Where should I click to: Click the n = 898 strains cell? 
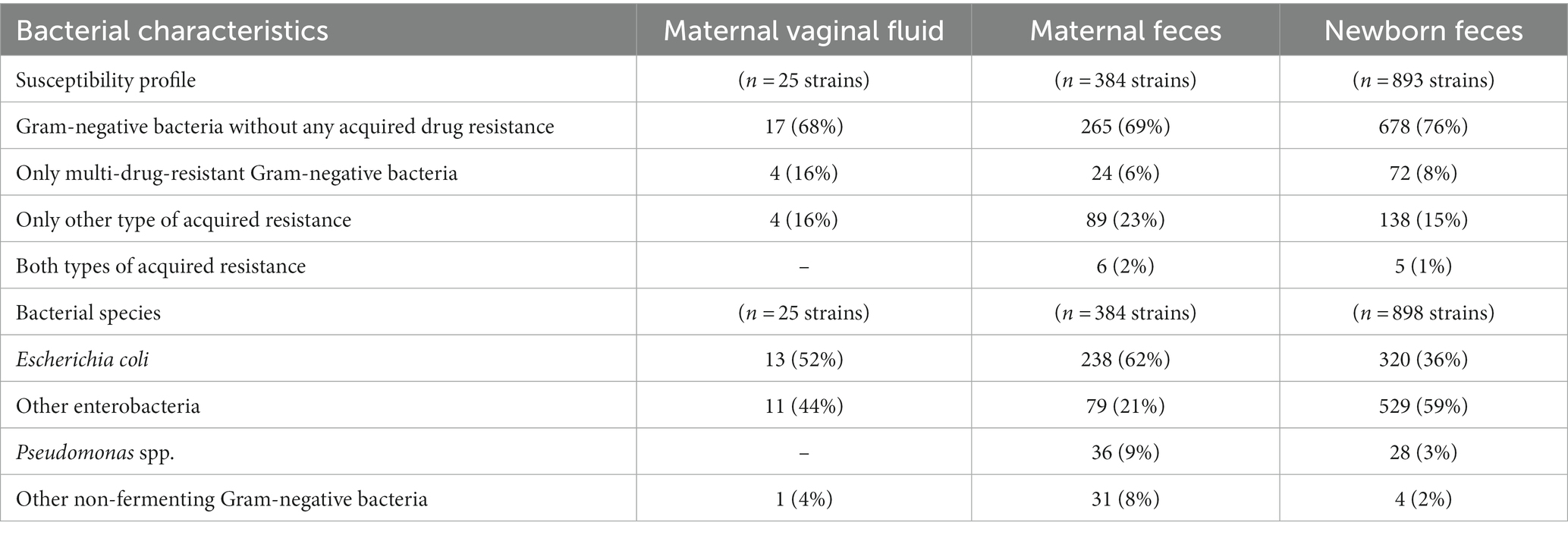1424,313
